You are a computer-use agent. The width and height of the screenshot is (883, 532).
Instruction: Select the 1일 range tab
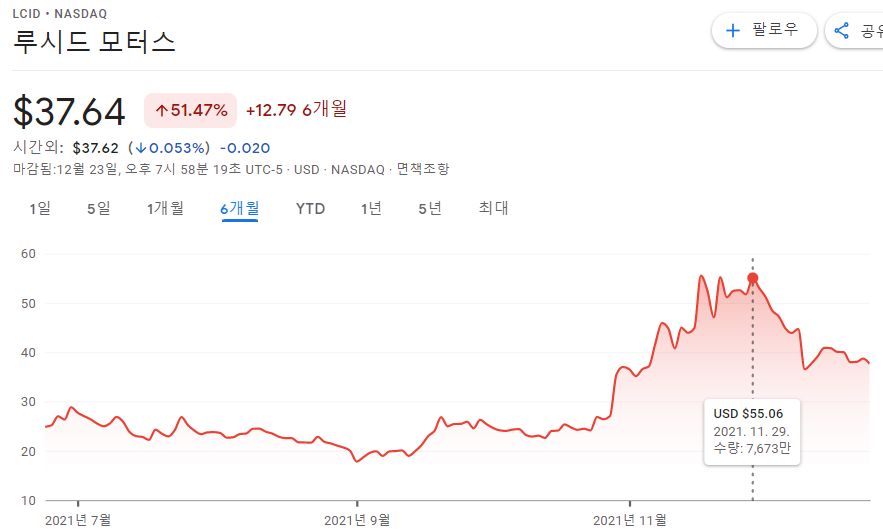point(40,209)
